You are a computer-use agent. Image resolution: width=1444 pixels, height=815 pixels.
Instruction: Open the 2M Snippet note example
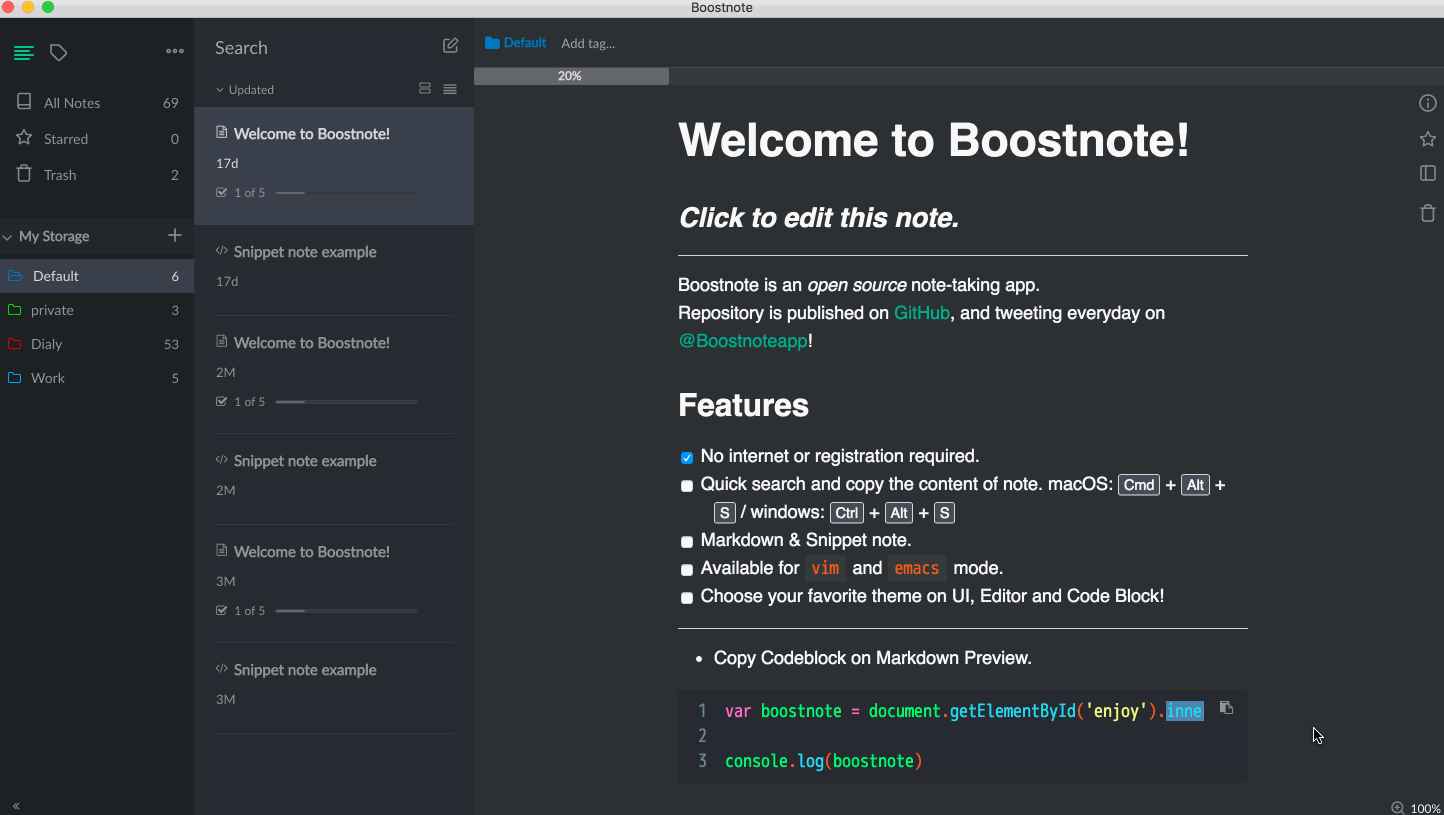pos(334,479)
